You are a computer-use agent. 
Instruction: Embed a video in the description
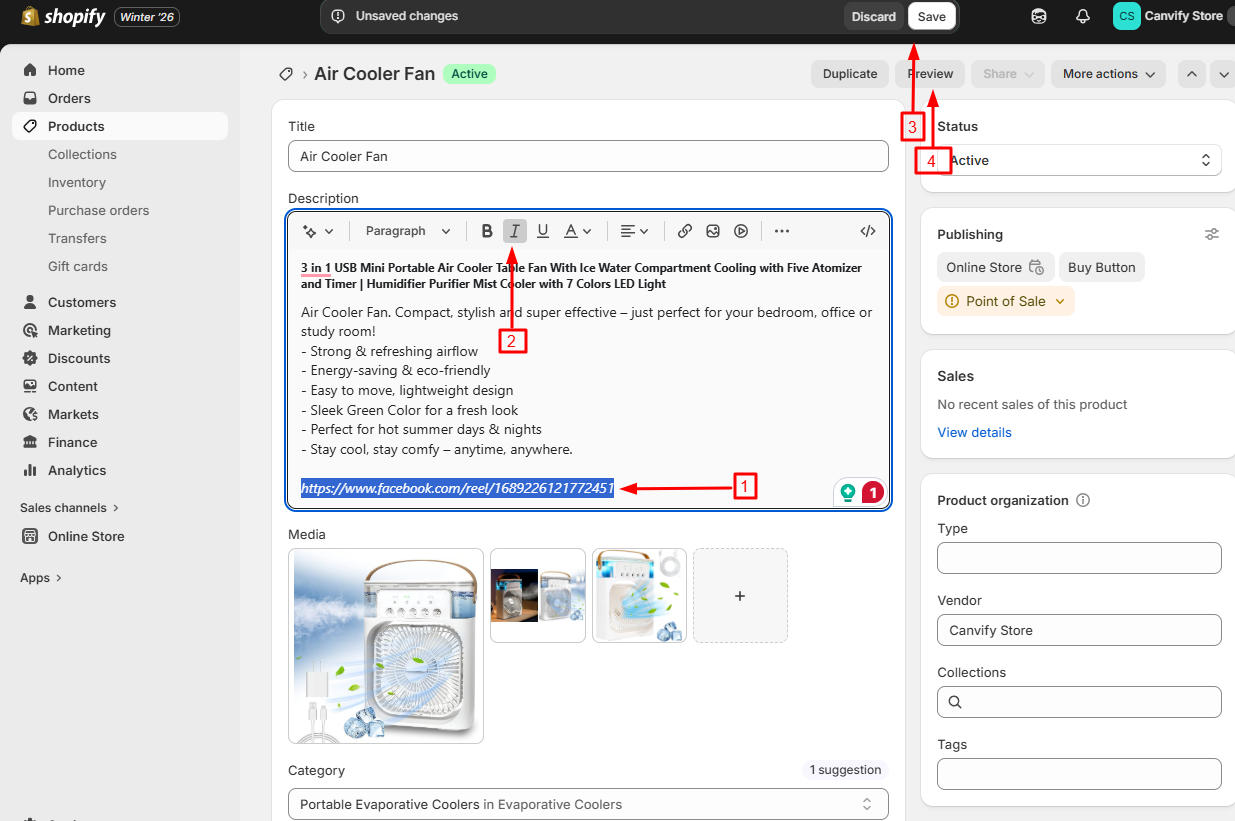point(740,231)
